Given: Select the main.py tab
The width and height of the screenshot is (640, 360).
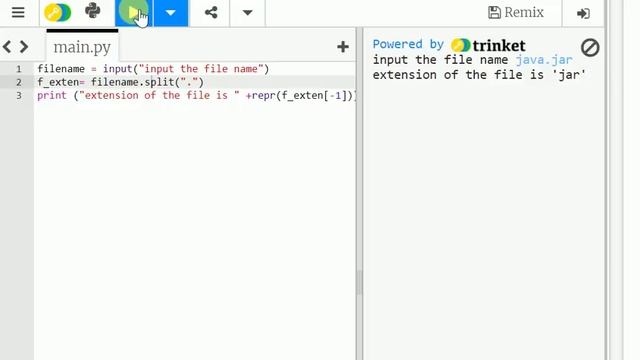Looking at the screenshot, I should 82,47.
